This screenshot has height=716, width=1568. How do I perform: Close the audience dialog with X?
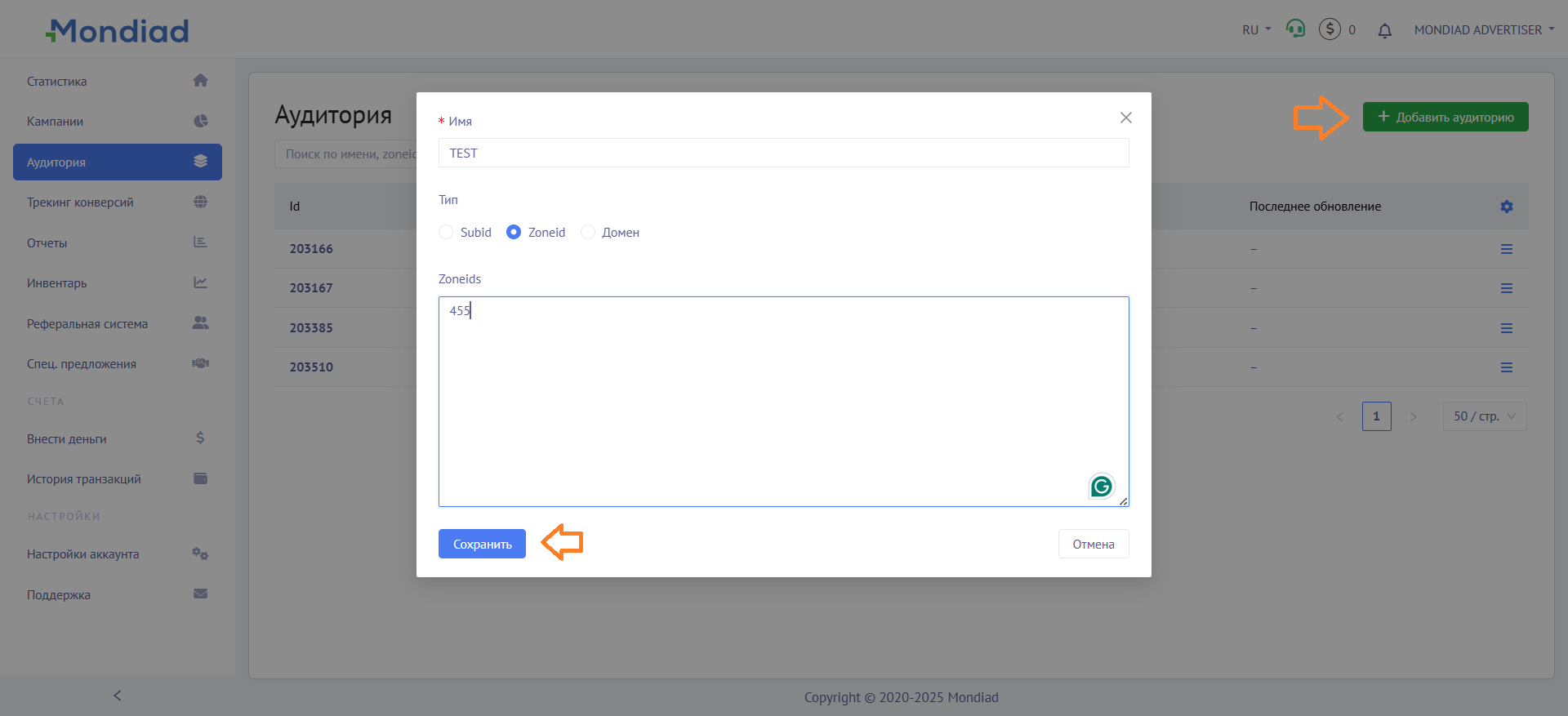(x=1125, y=118)
